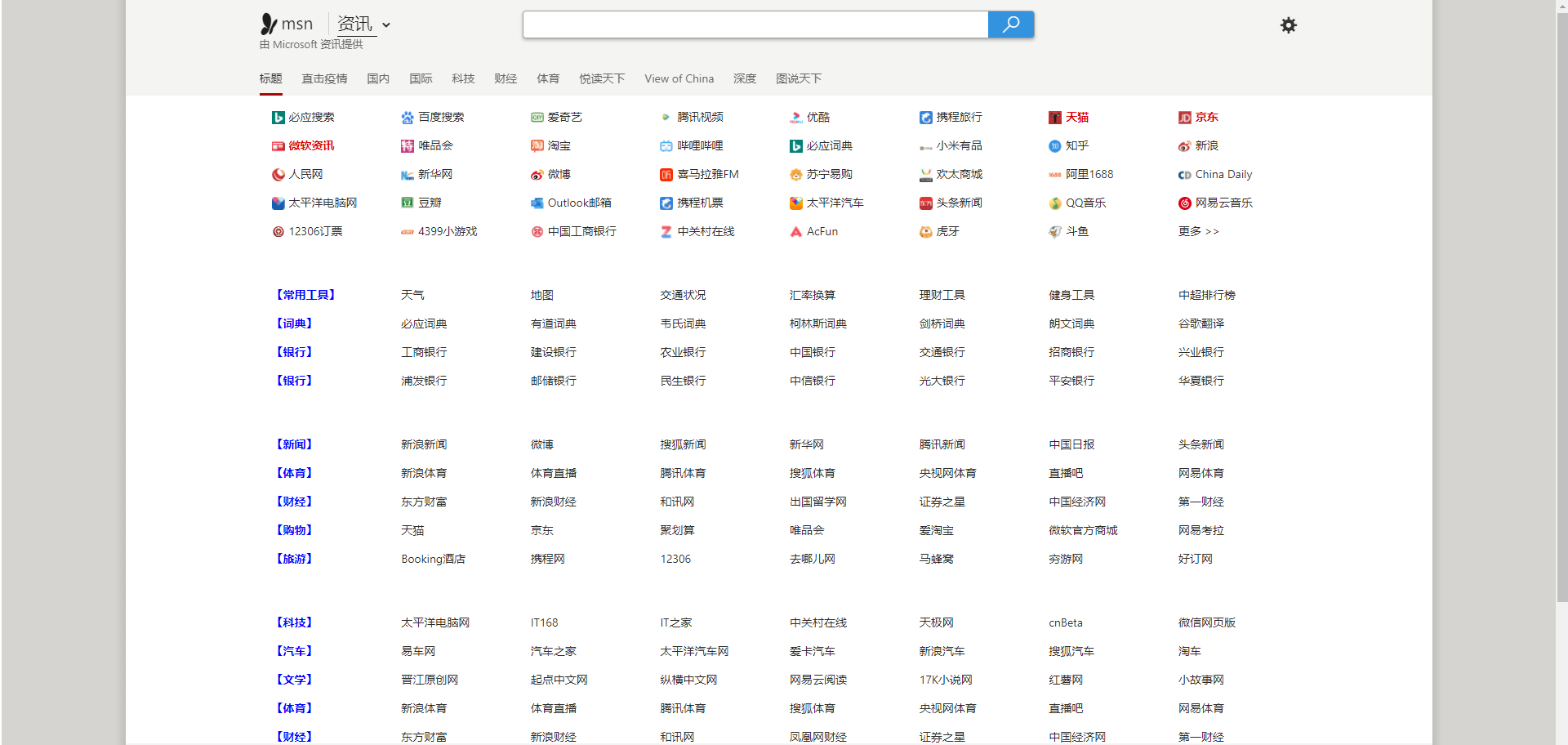
Task: Click the 知乎 blue icon
Action: tap(1055, 146)
